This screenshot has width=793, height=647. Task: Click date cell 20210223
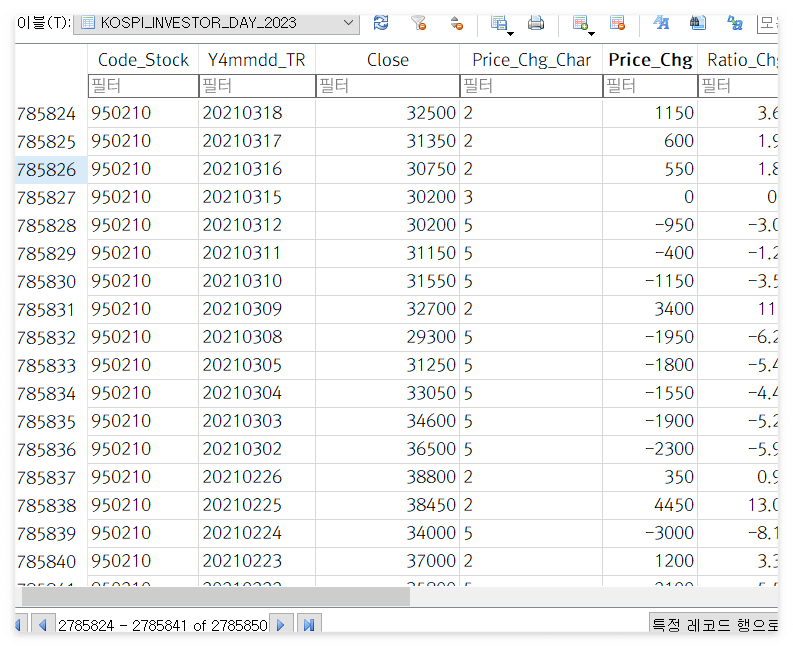tap(257, 562)
